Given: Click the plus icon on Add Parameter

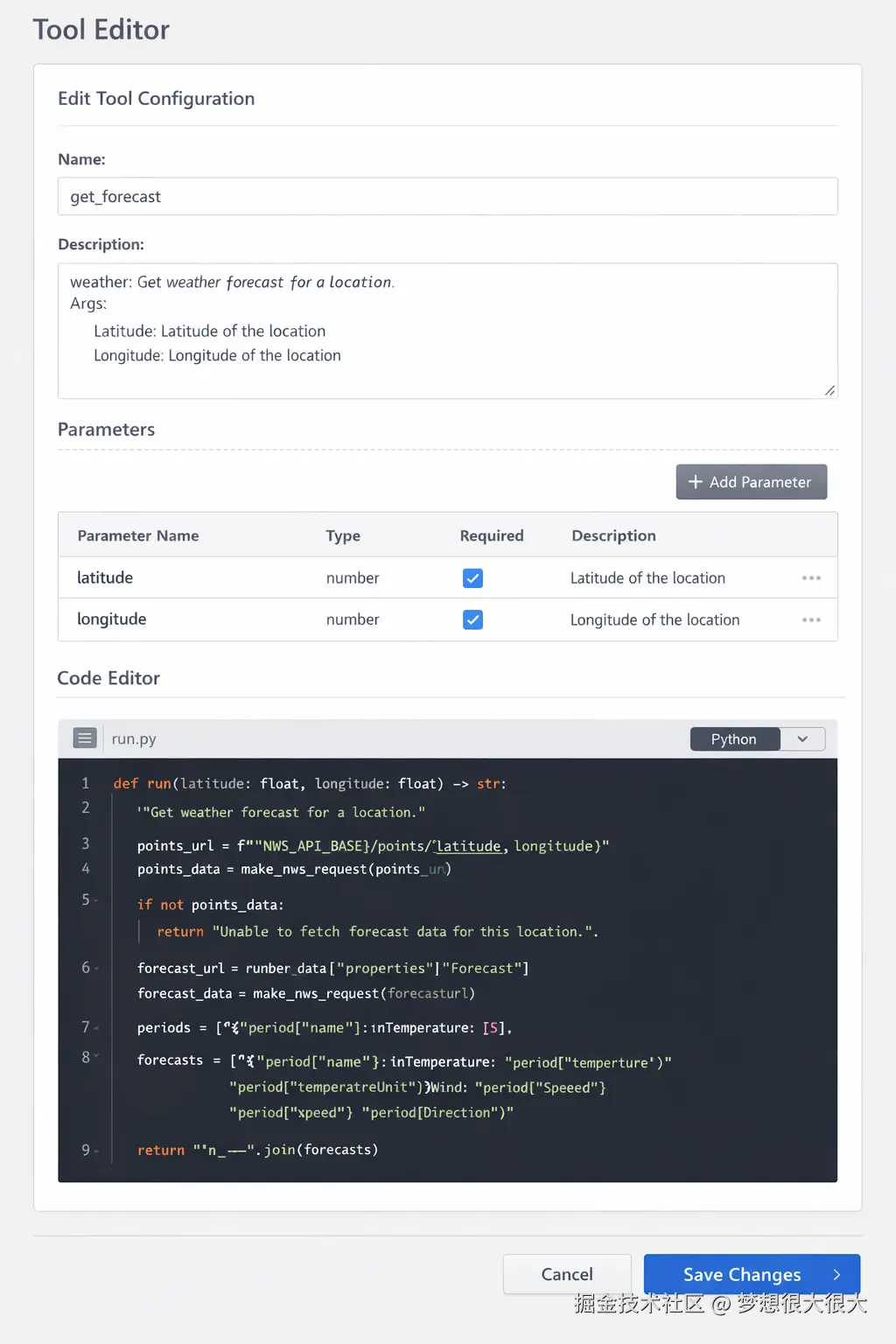Looking at the screenshot, I should coord(696,482).
